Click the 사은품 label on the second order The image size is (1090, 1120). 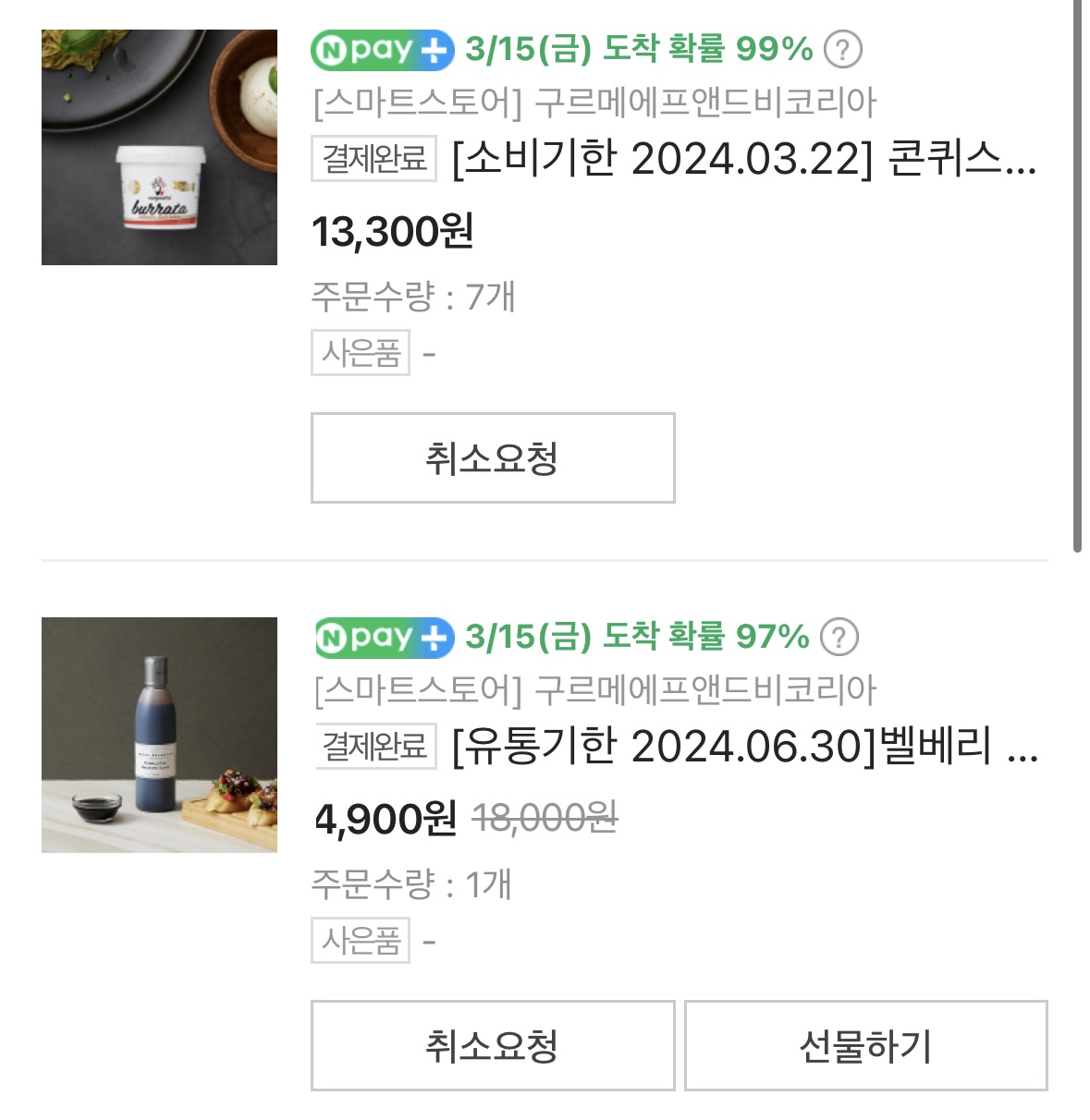[x=361, y=941]
